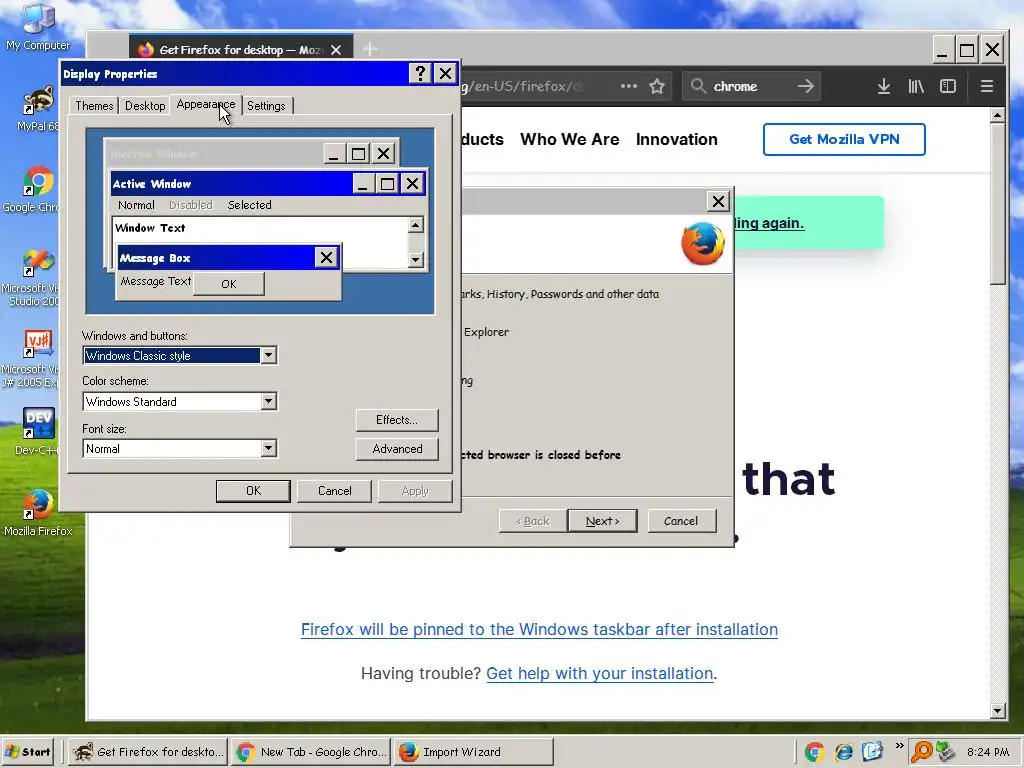Open Dev-C++ desktop shortcut
1024x768 pixels.
[37, 431]
